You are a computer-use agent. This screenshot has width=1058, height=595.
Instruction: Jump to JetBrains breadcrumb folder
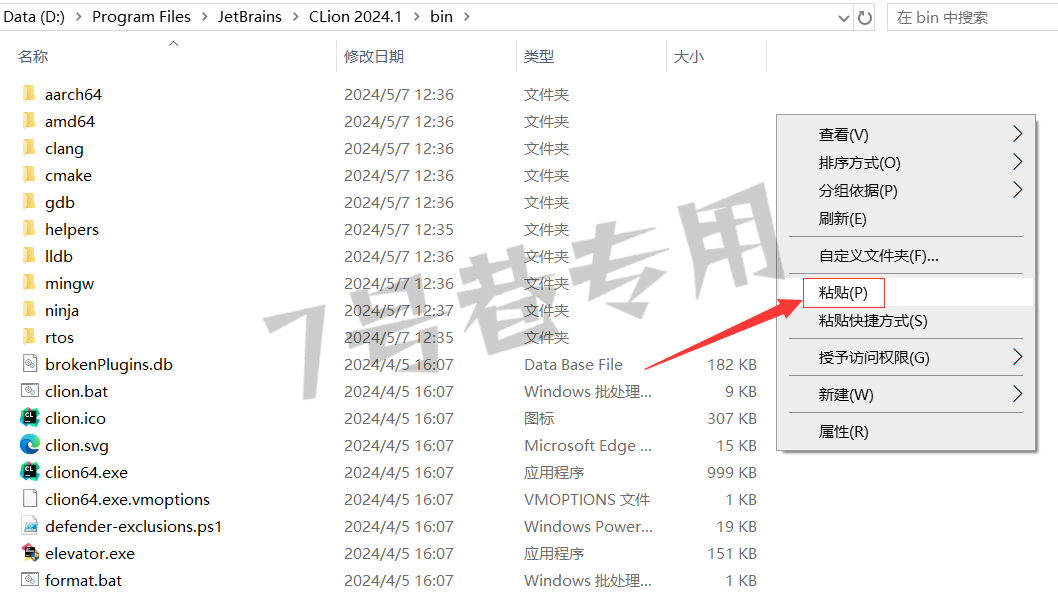[x=250, y=17]
